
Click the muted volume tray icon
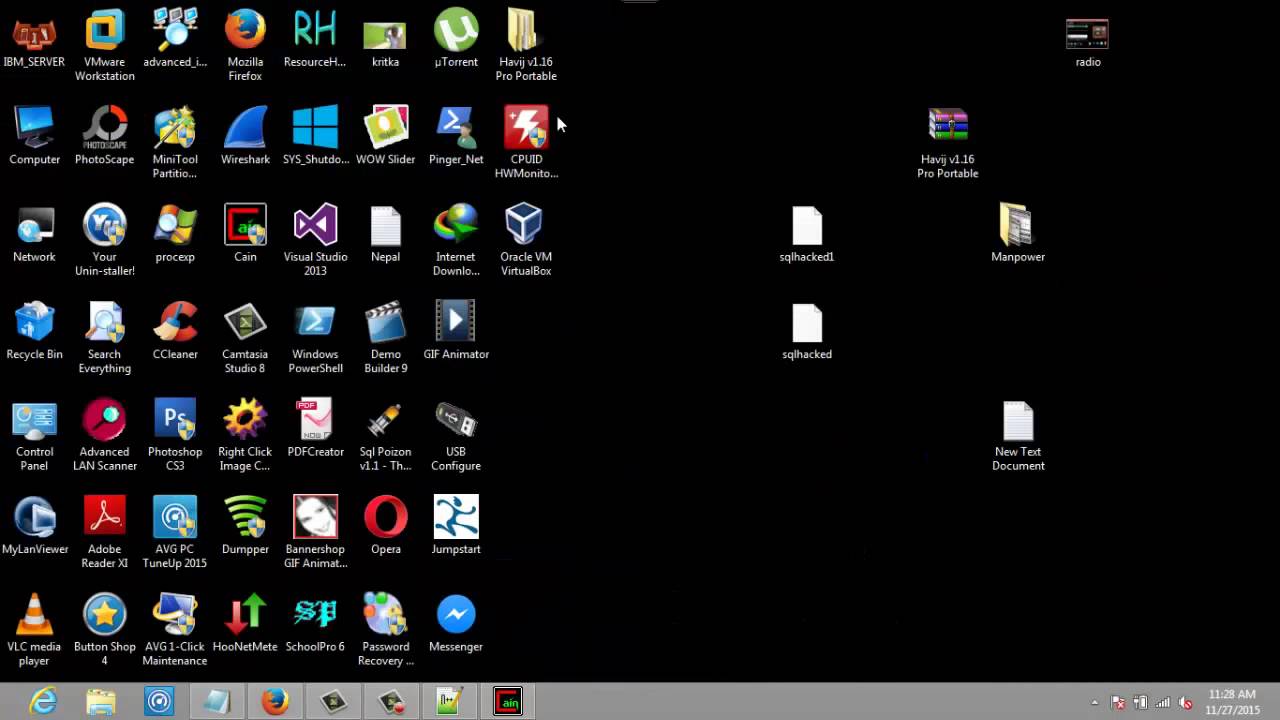tap(1185, 702)
